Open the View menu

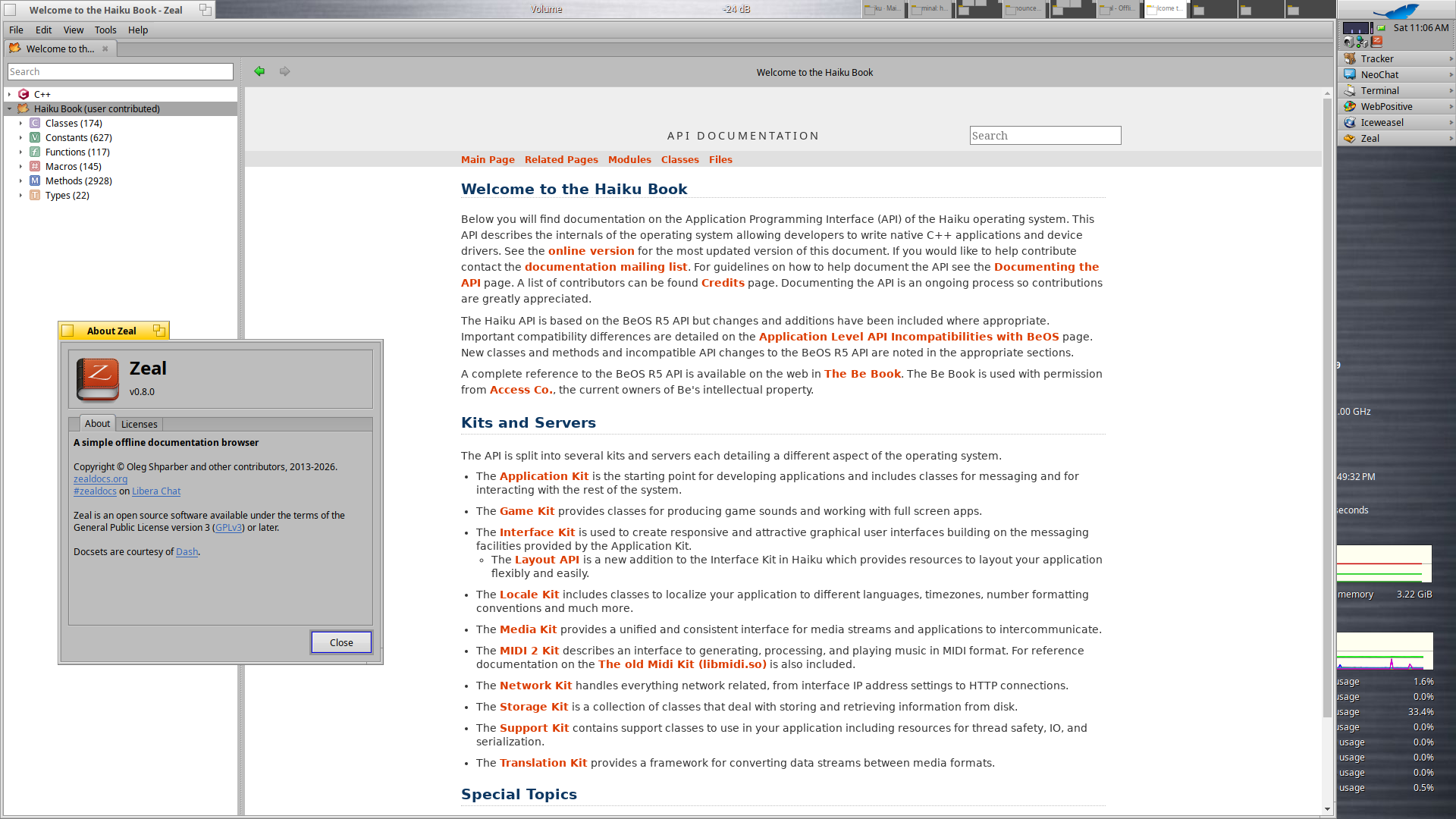74,30
